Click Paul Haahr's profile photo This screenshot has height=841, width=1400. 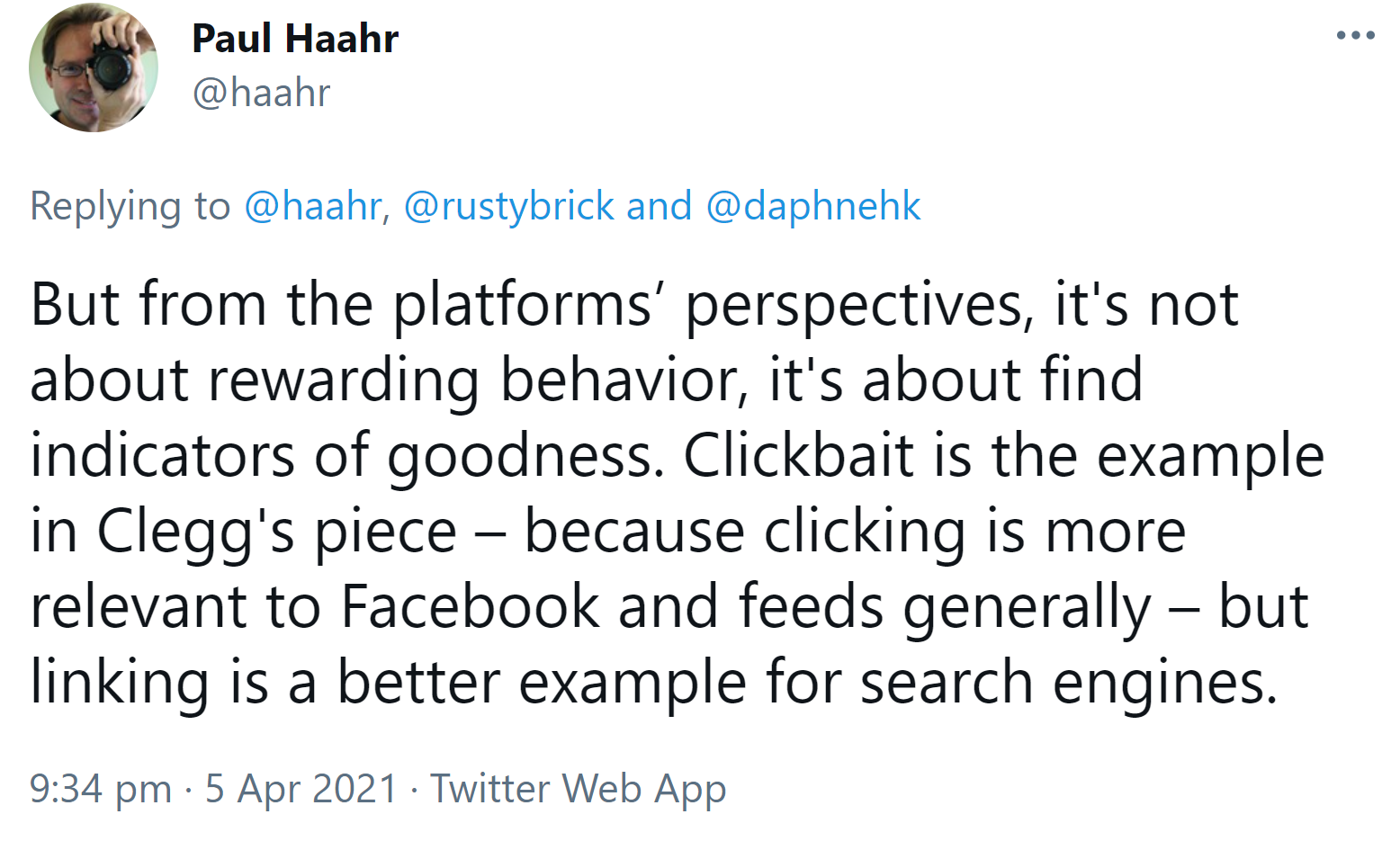[x=94, y=68]
